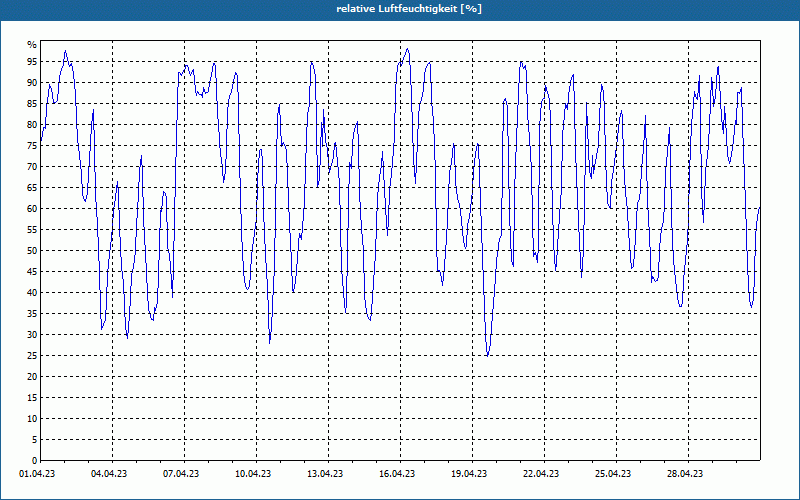
Task: Click the y-axis value 50
Action: [32, 251]
